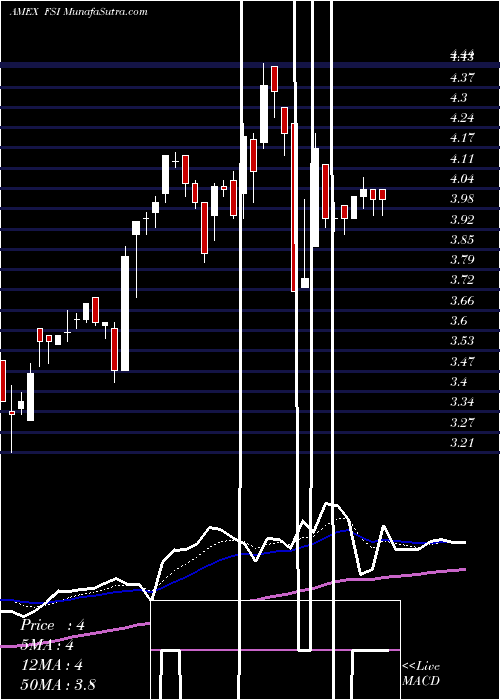
Task: Select the '12MA : 4' legend entry
Action: [x=51, y=665]
